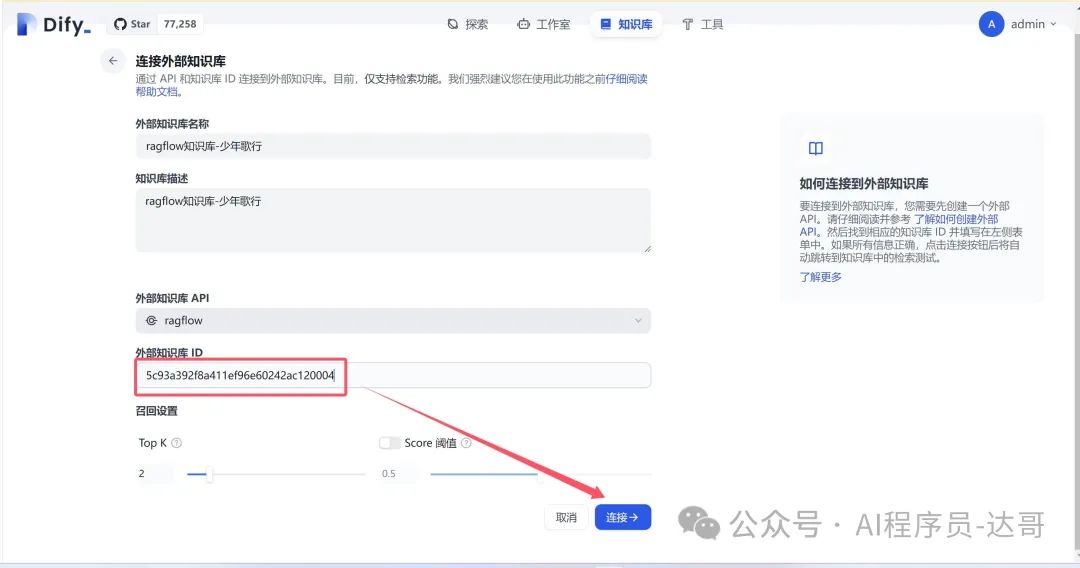The image size is (1080, 568).
Task: Click the 连接 button
Action: pyautogui.click(x=623, y=517)
